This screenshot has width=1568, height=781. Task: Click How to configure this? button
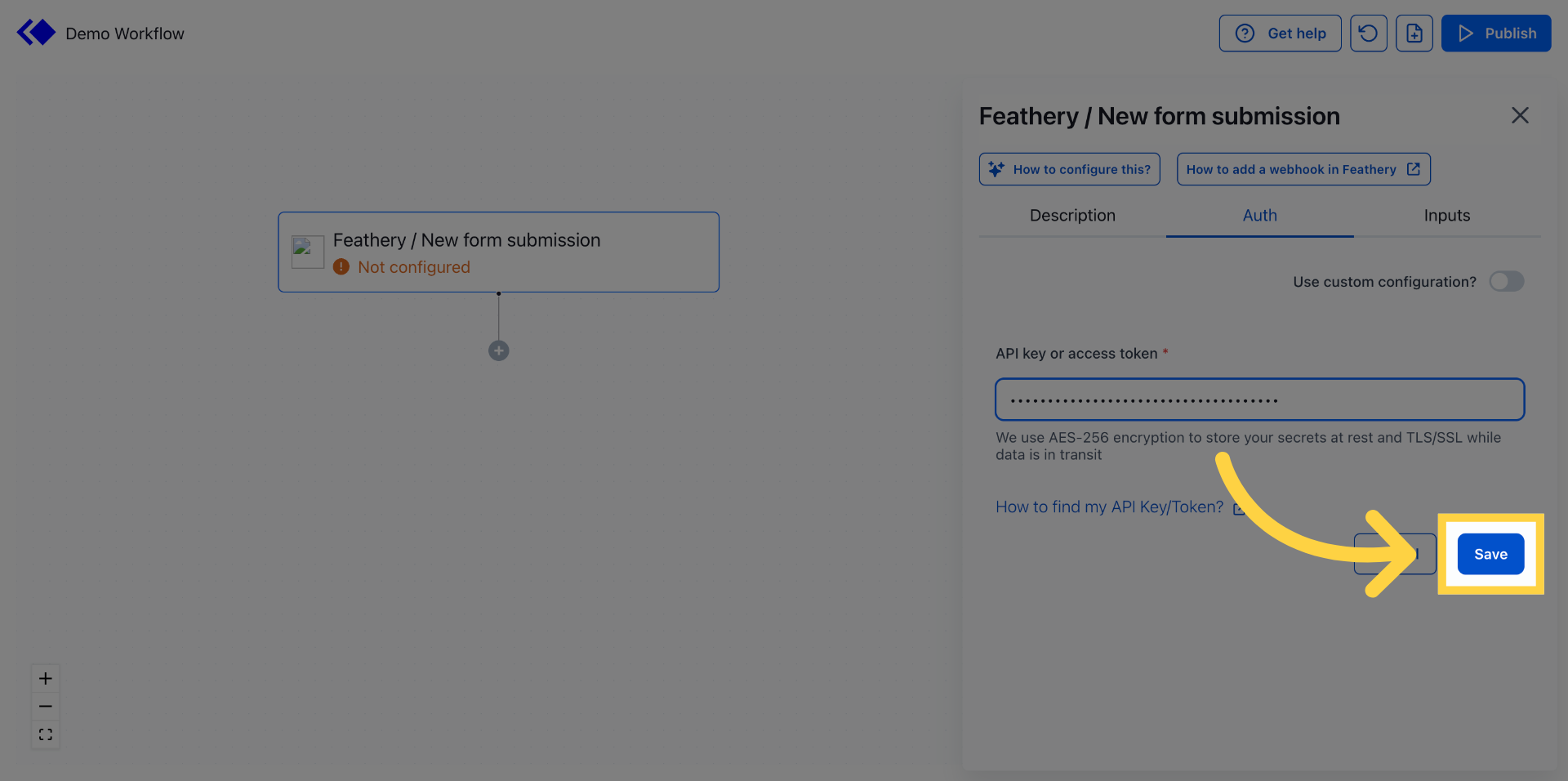[1069, 169]
